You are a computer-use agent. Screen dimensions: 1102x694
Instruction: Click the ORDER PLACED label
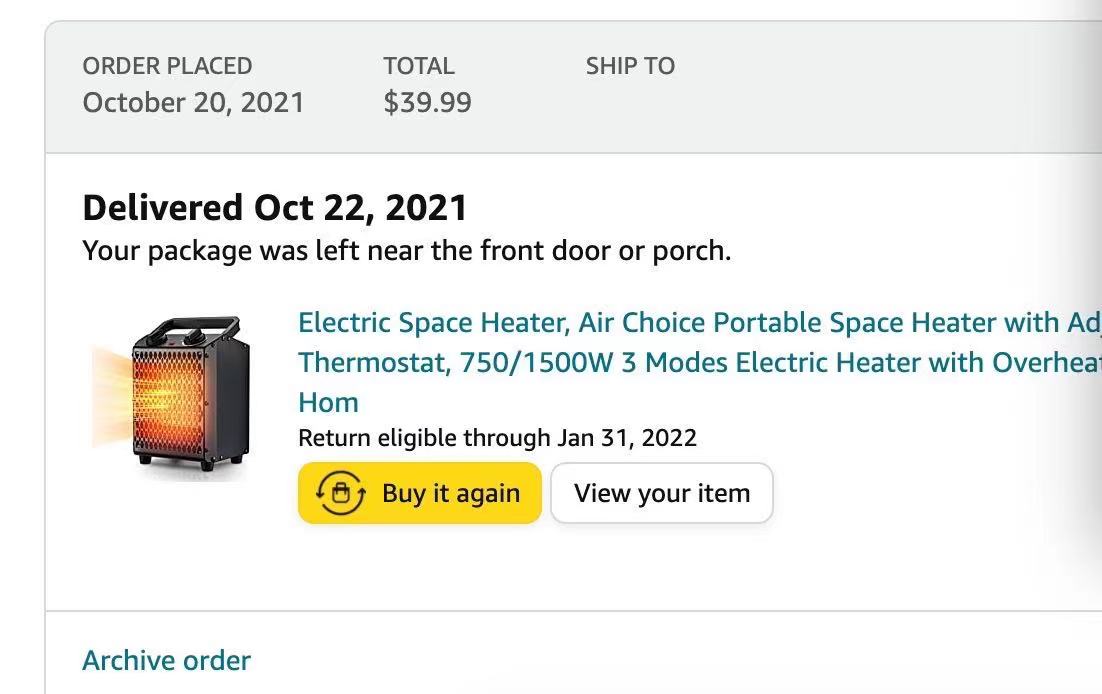[167, 66]
